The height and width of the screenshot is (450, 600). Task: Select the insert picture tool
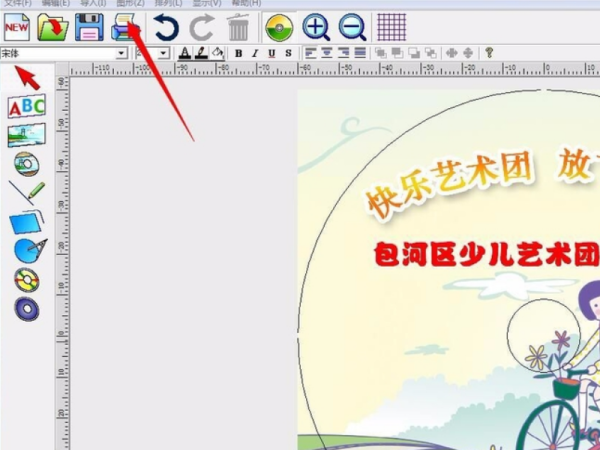click(x=27, y=135)
